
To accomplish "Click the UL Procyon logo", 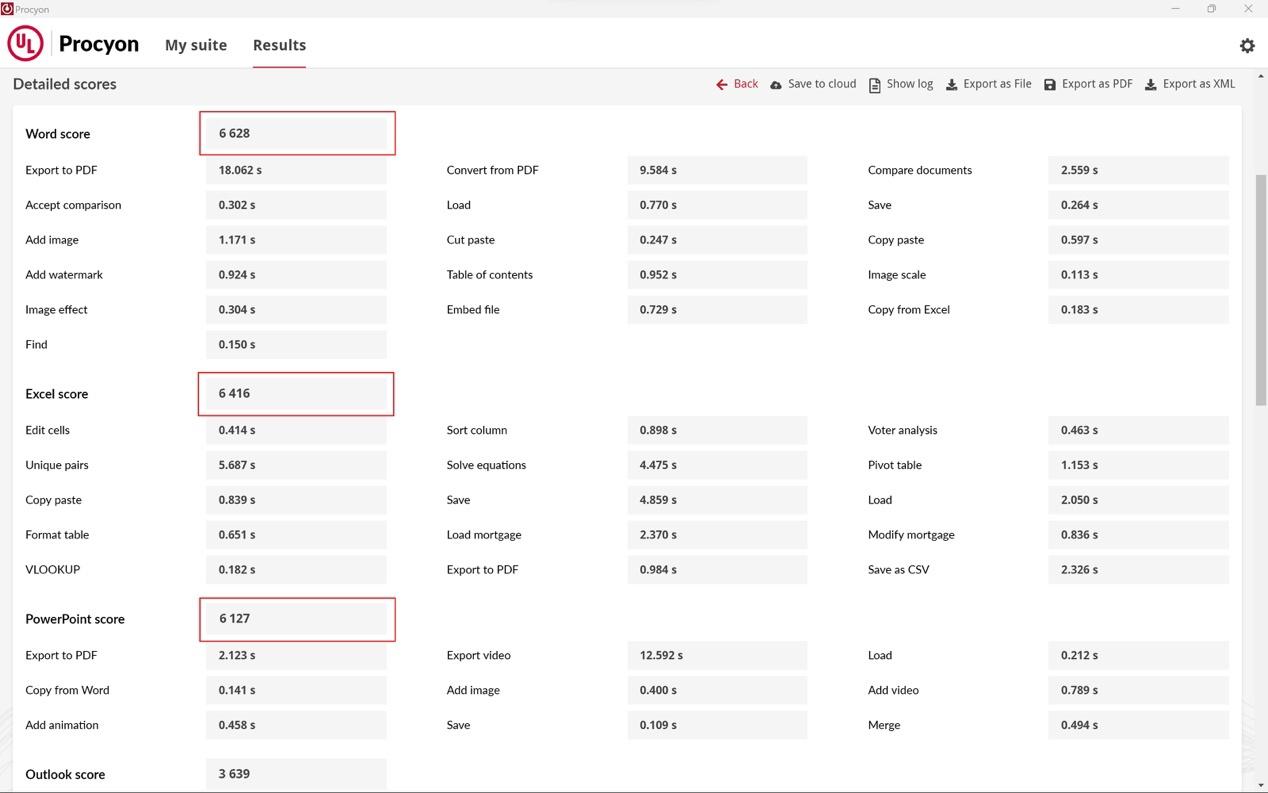I will [x=74, y=44].
